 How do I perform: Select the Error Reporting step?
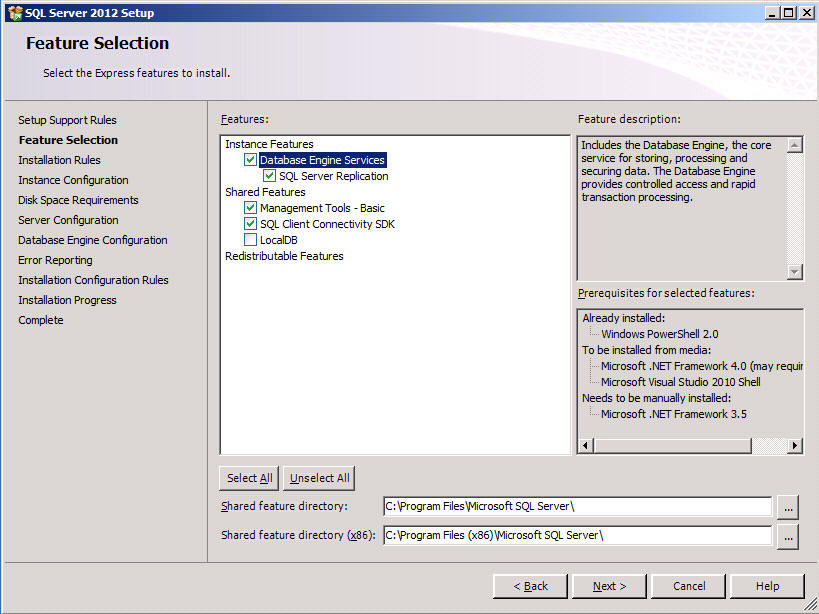pos(55,260)
